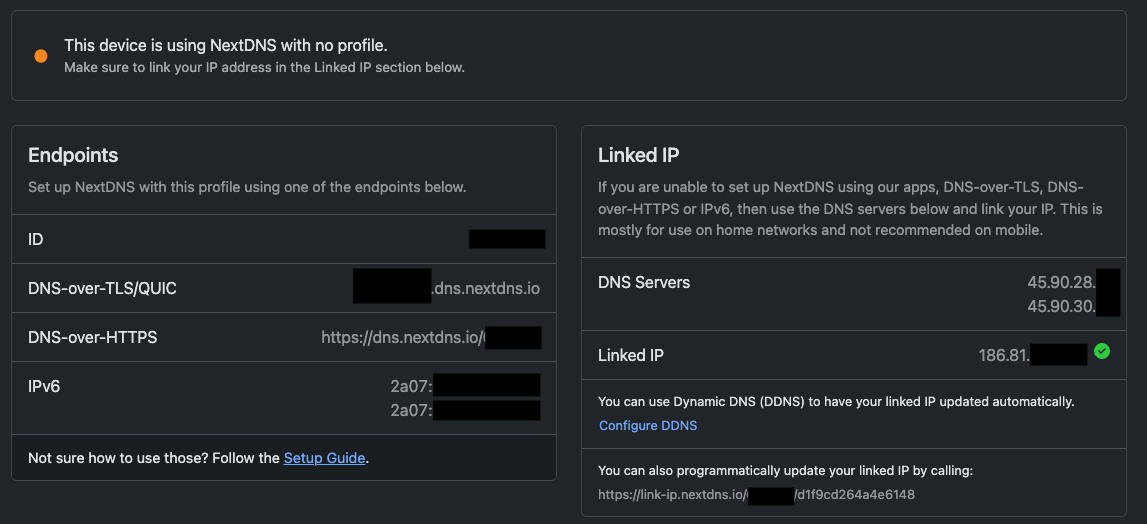Click the DNS-over-HTTPS row label

tap(93, 337)
